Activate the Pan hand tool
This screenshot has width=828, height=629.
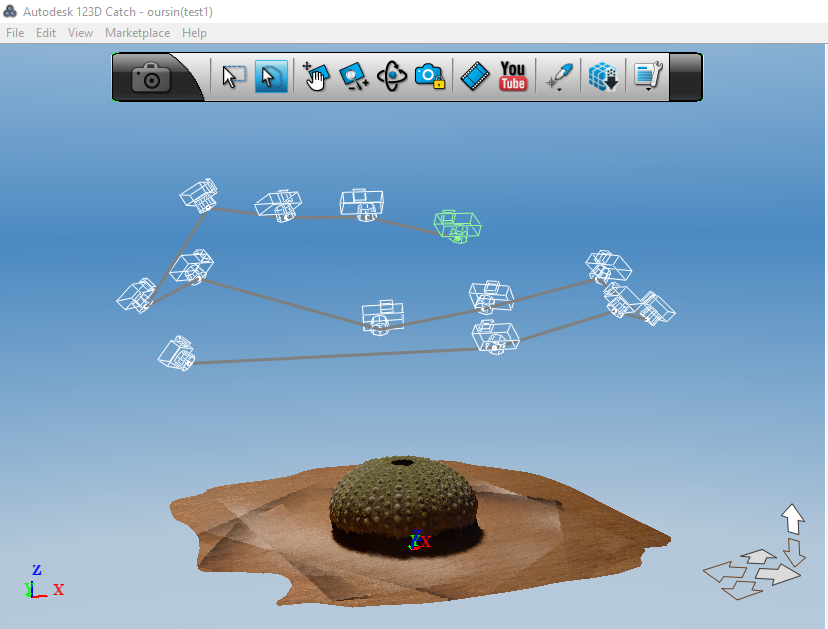(x=316, y=77)
